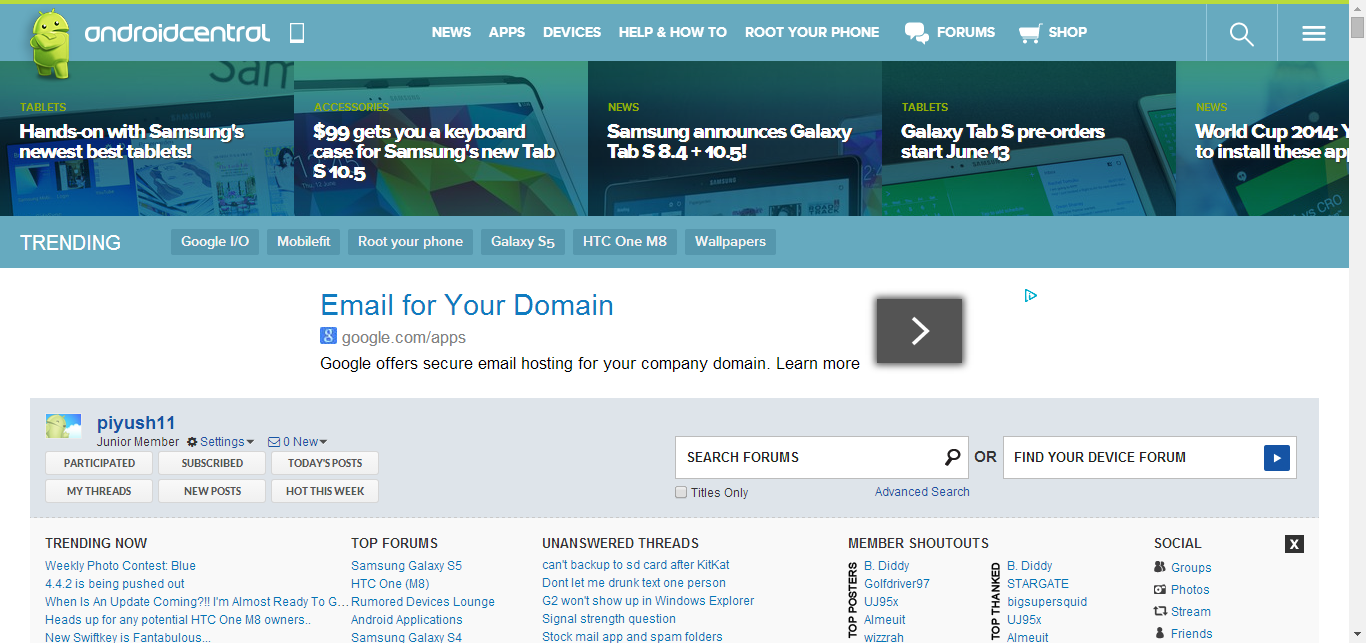Viewport: 1366px width, 643px height.
Task: Open Golfdriver97 top poster profile
Action: 897,584
